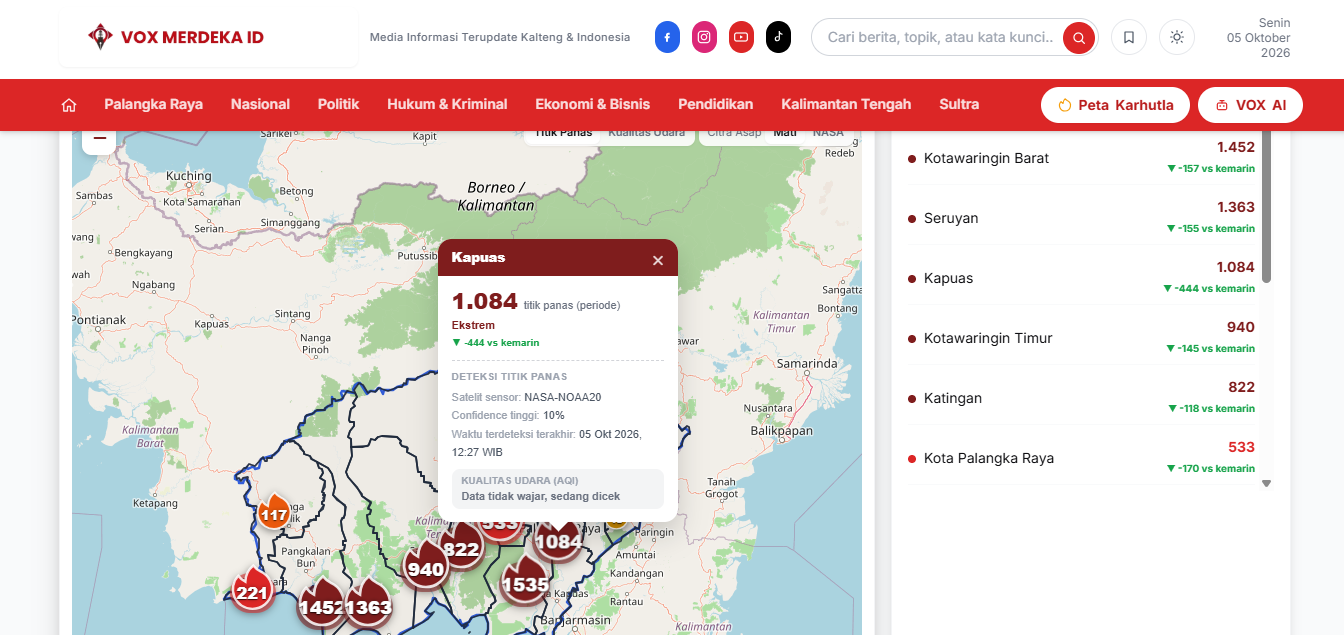This screenshot has height=635, width=1344.
Task: Open the Facebook social page icon
Action: pos(667,37)
